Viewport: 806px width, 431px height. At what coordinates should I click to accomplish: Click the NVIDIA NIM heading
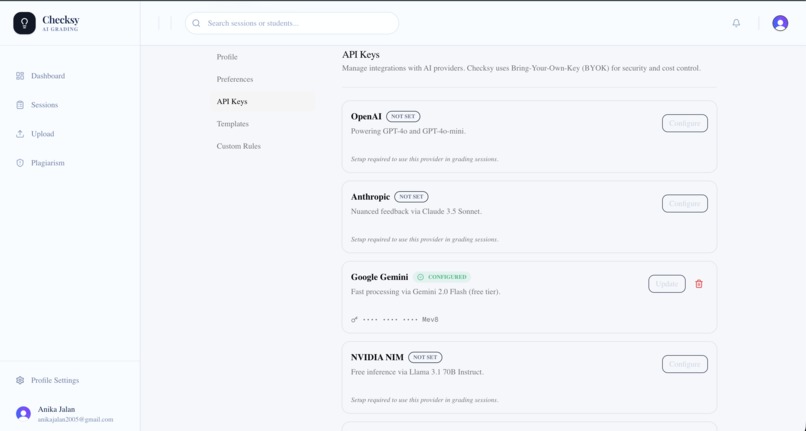377,357
